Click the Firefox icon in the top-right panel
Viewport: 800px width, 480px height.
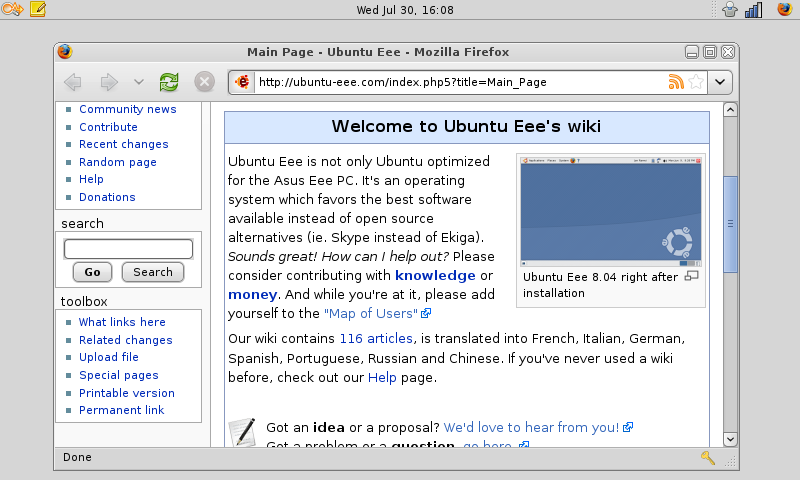click(x=785, y=9)
